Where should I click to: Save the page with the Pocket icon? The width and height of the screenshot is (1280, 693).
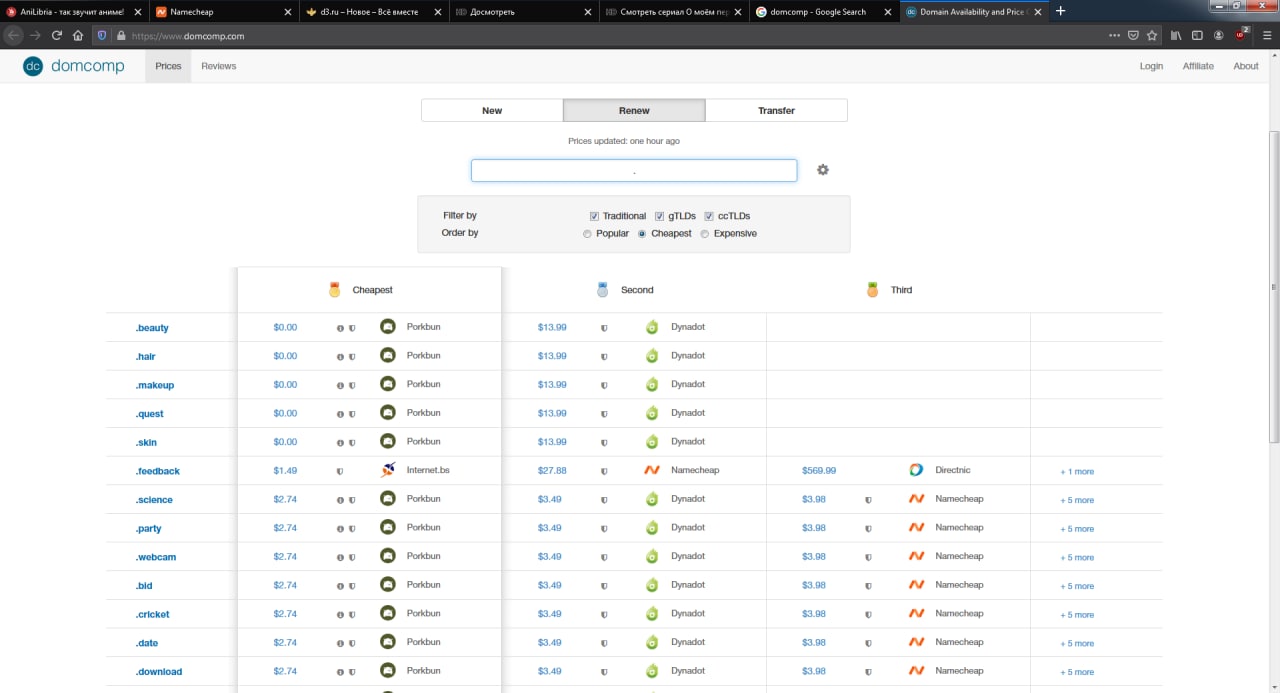(x=1133, y=35)
